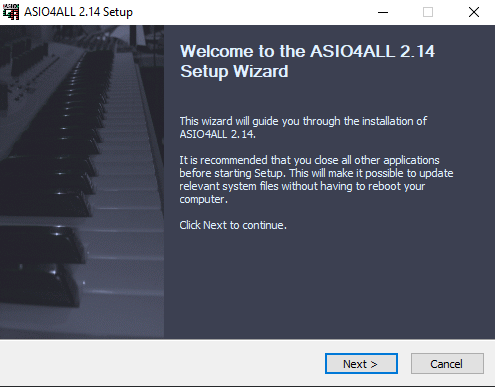Close the setup window with X
Image resolution: width=495 pixels, height=387 pixels.
pos(474,12)
